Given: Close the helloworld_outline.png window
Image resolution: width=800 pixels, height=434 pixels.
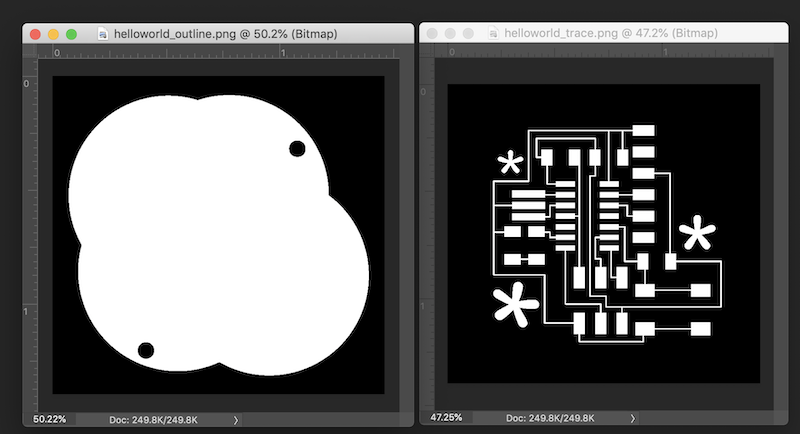Looking at the screenshot, I should tap(35, 34).
